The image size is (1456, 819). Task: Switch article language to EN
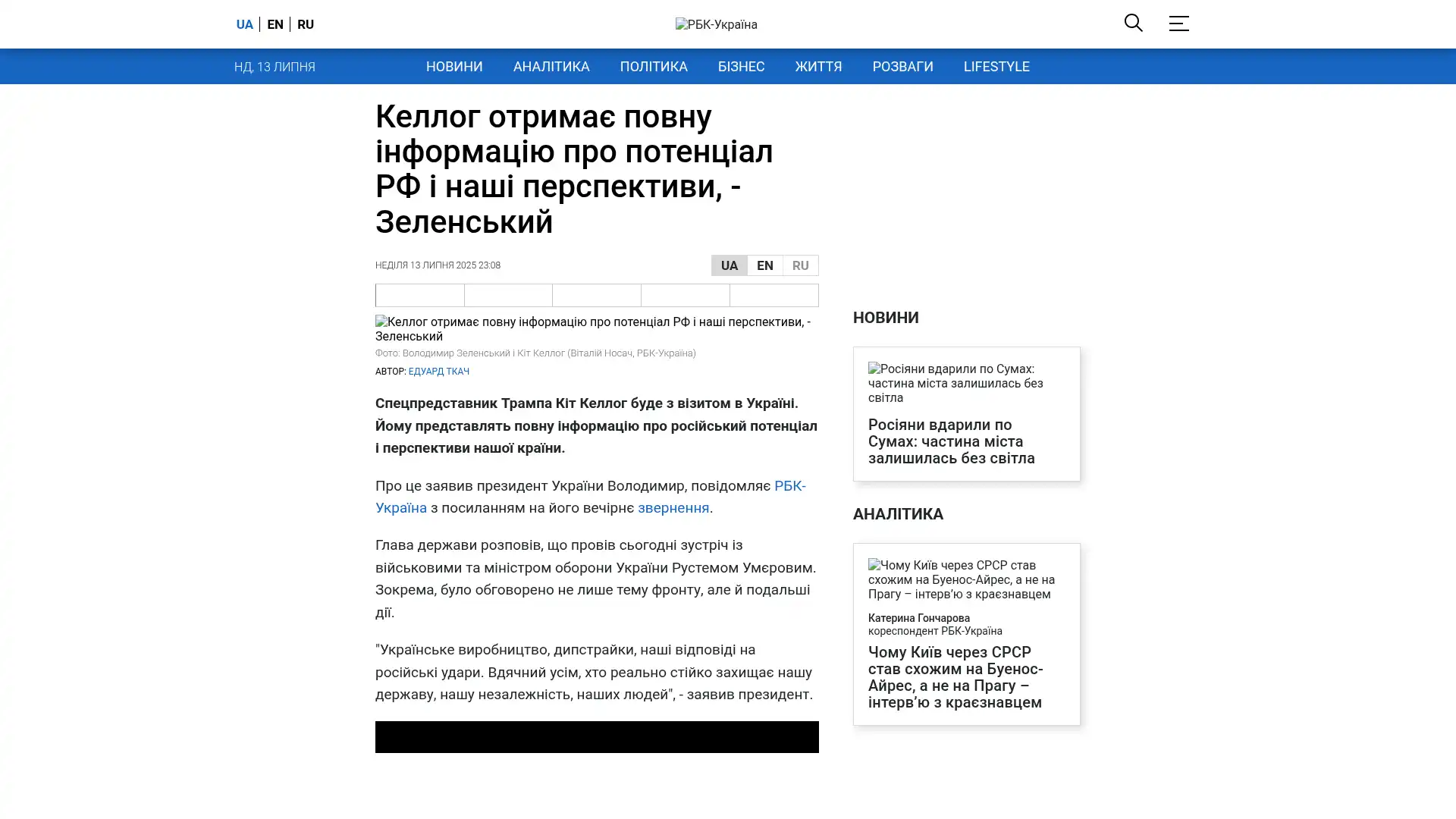click(764, 265)
